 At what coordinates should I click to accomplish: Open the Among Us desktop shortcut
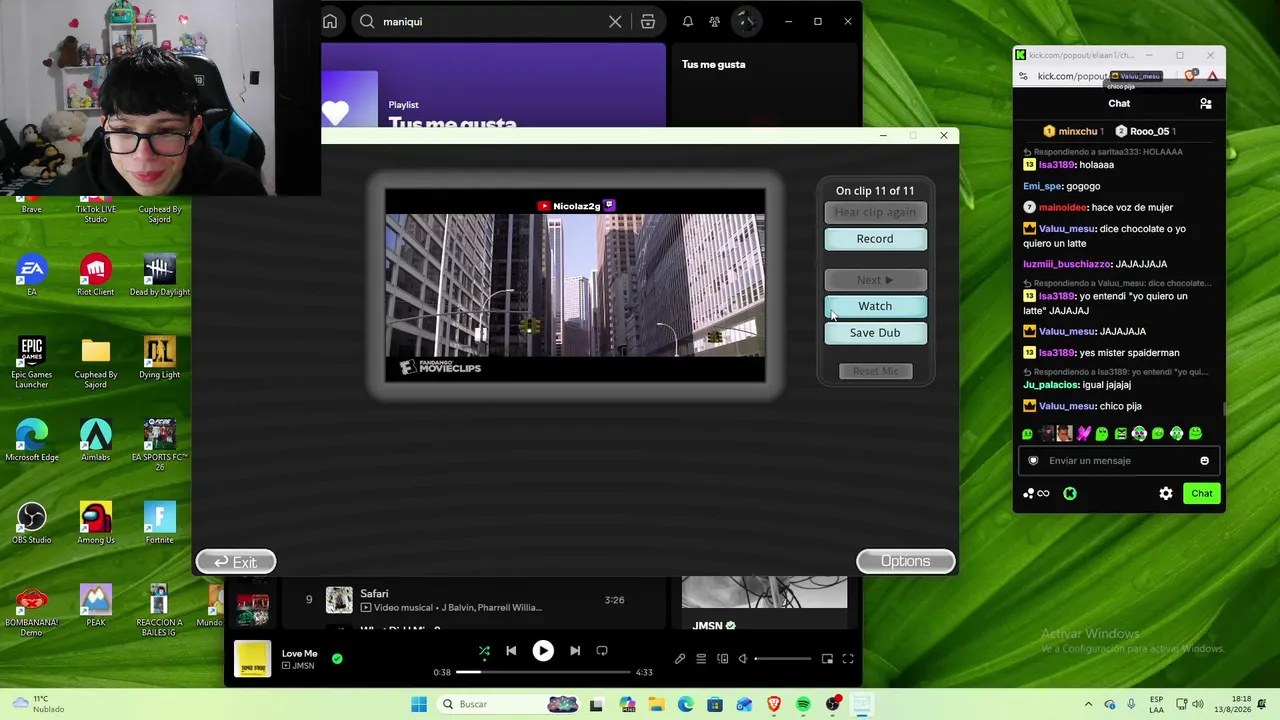(x=95, y=522)
